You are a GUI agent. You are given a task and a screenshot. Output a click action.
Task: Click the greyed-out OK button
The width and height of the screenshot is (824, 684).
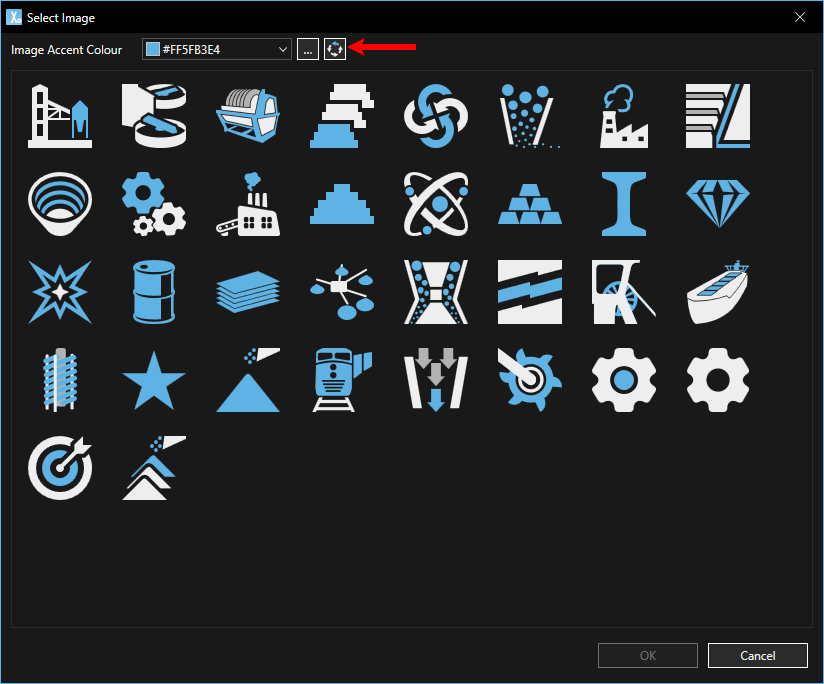tap(648, 656)
